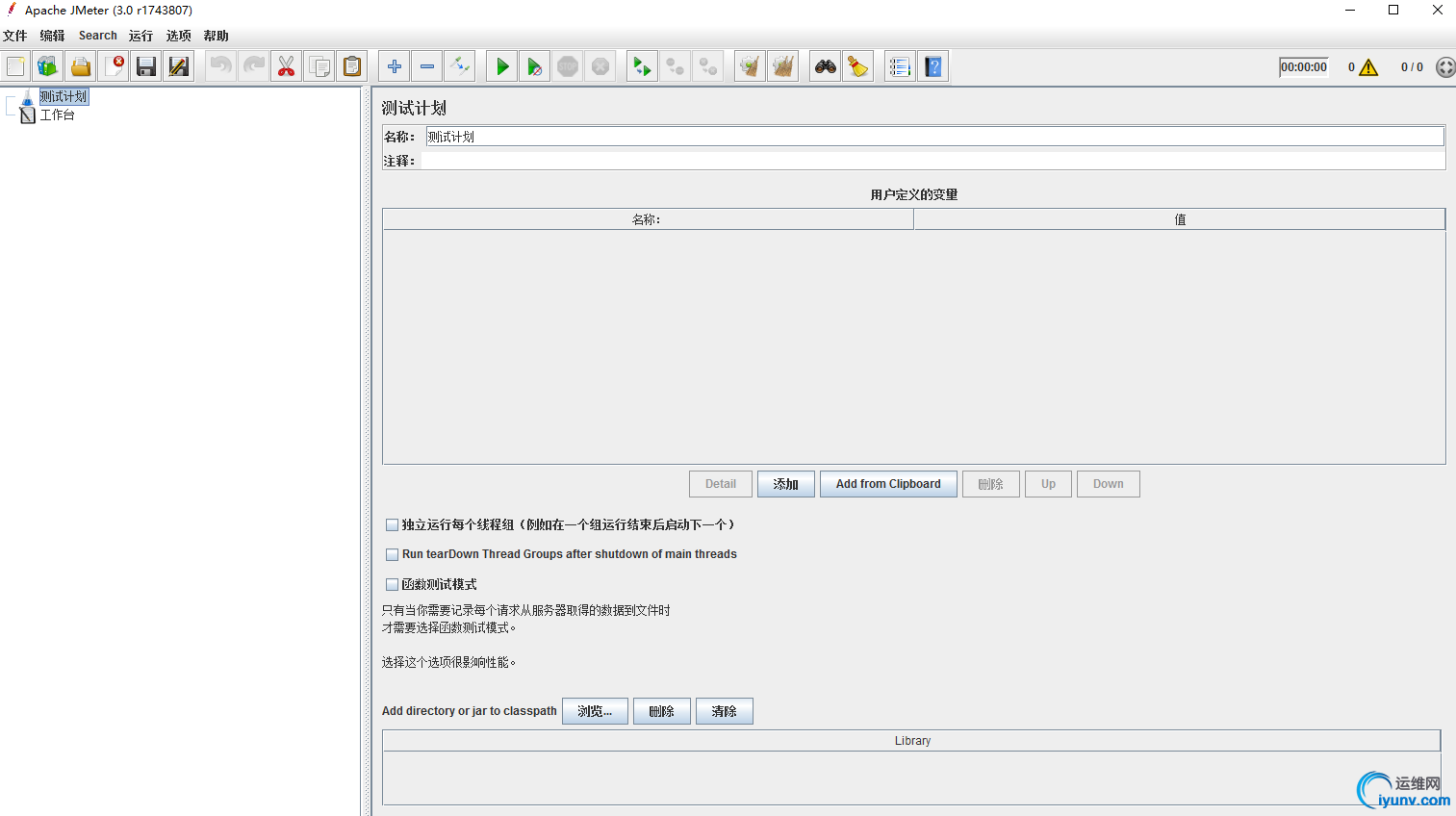Start all remote engines icon
This screenshot has height=816, width=1456.
point(642,66)
